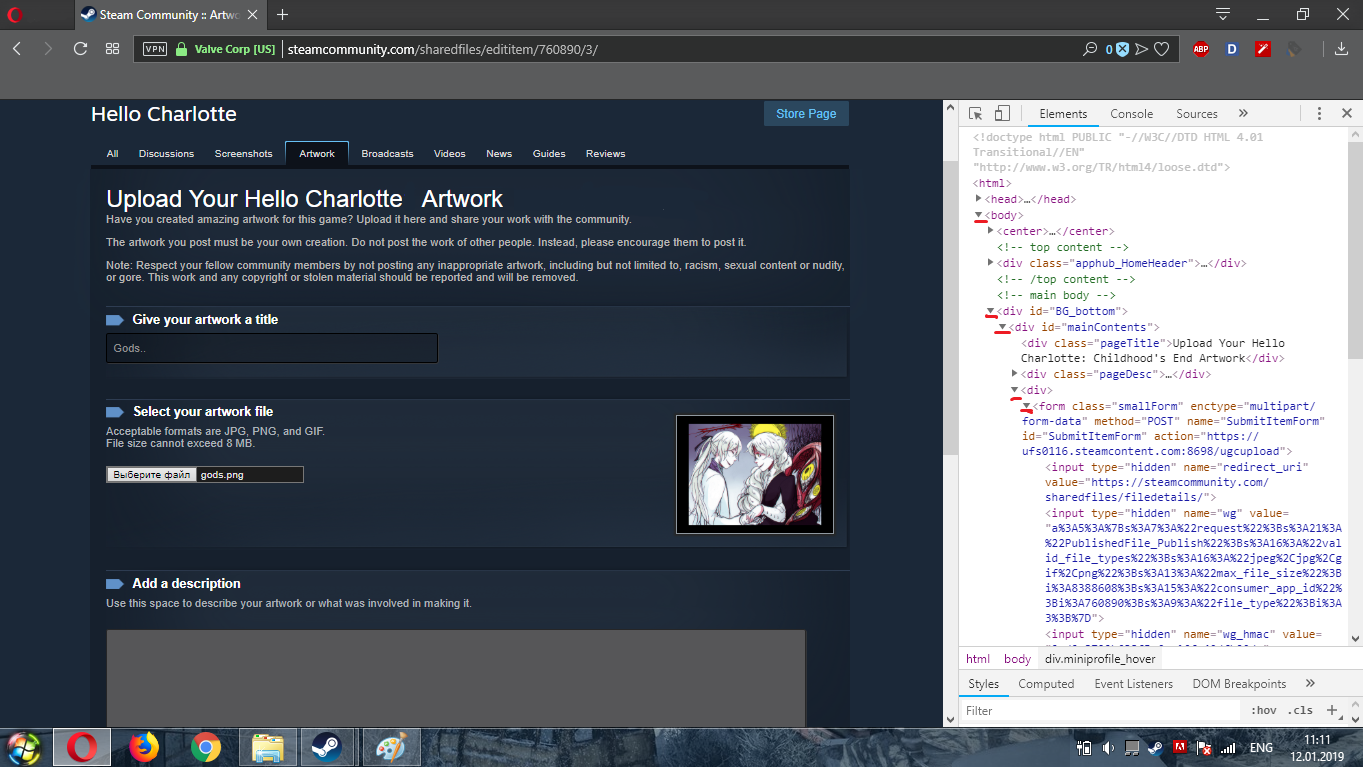
Task: Click the red magic wand extension icon
Action: [x=1263, y=49]
